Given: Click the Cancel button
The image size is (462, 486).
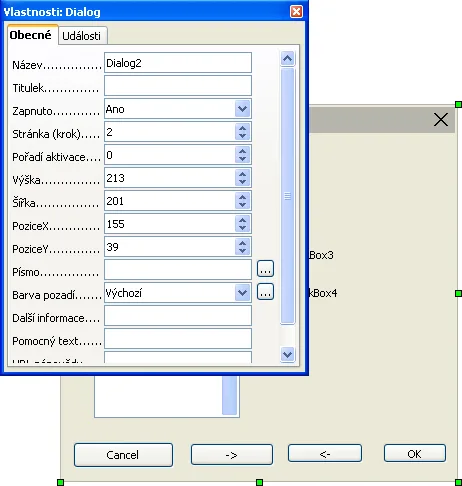Looking at the screenshot, I should (123, 455).
